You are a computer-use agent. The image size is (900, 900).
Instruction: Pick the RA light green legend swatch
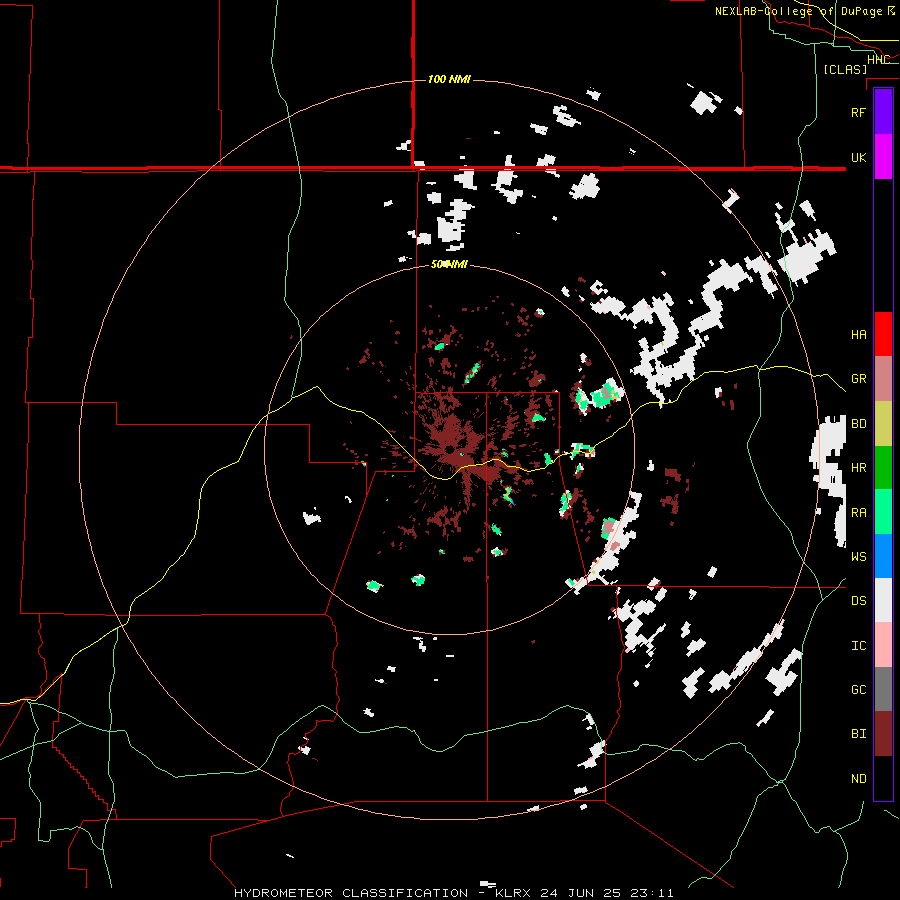883,512
